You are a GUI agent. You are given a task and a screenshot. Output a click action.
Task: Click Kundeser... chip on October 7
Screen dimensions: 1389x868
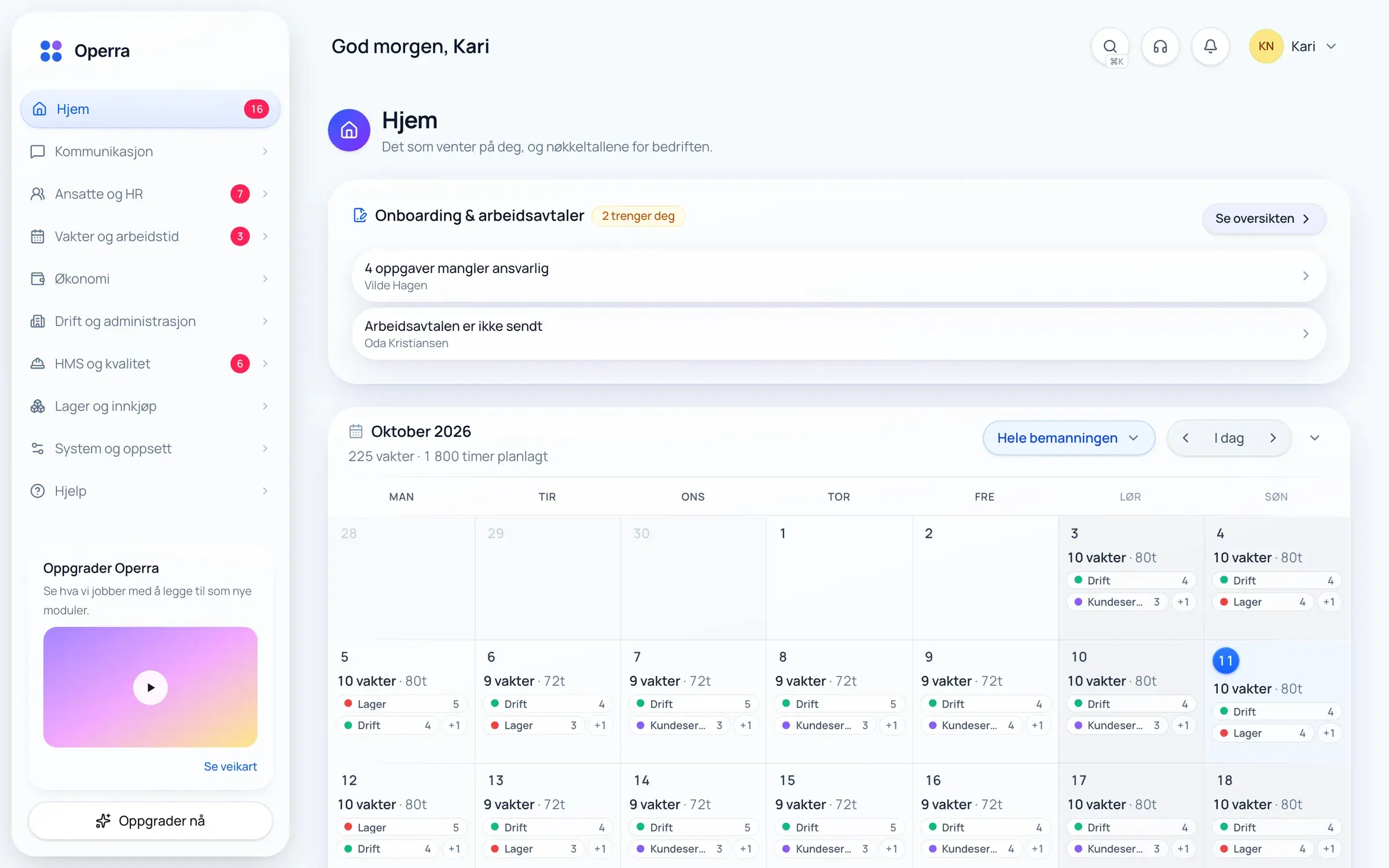click(x=679, y=725)
